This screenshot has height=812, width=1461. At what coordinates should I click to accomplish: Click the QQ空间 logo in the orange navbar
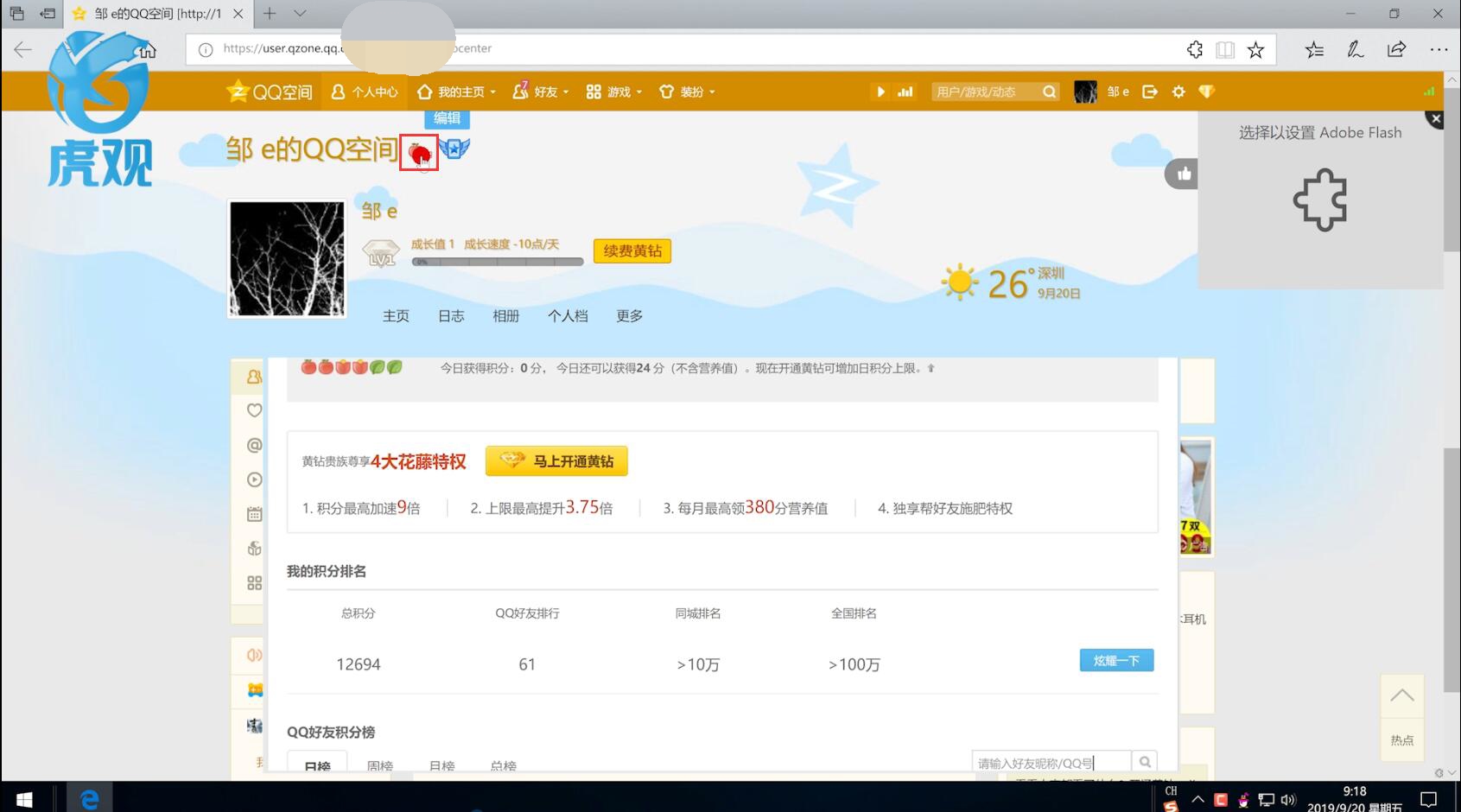pos(269,92)
